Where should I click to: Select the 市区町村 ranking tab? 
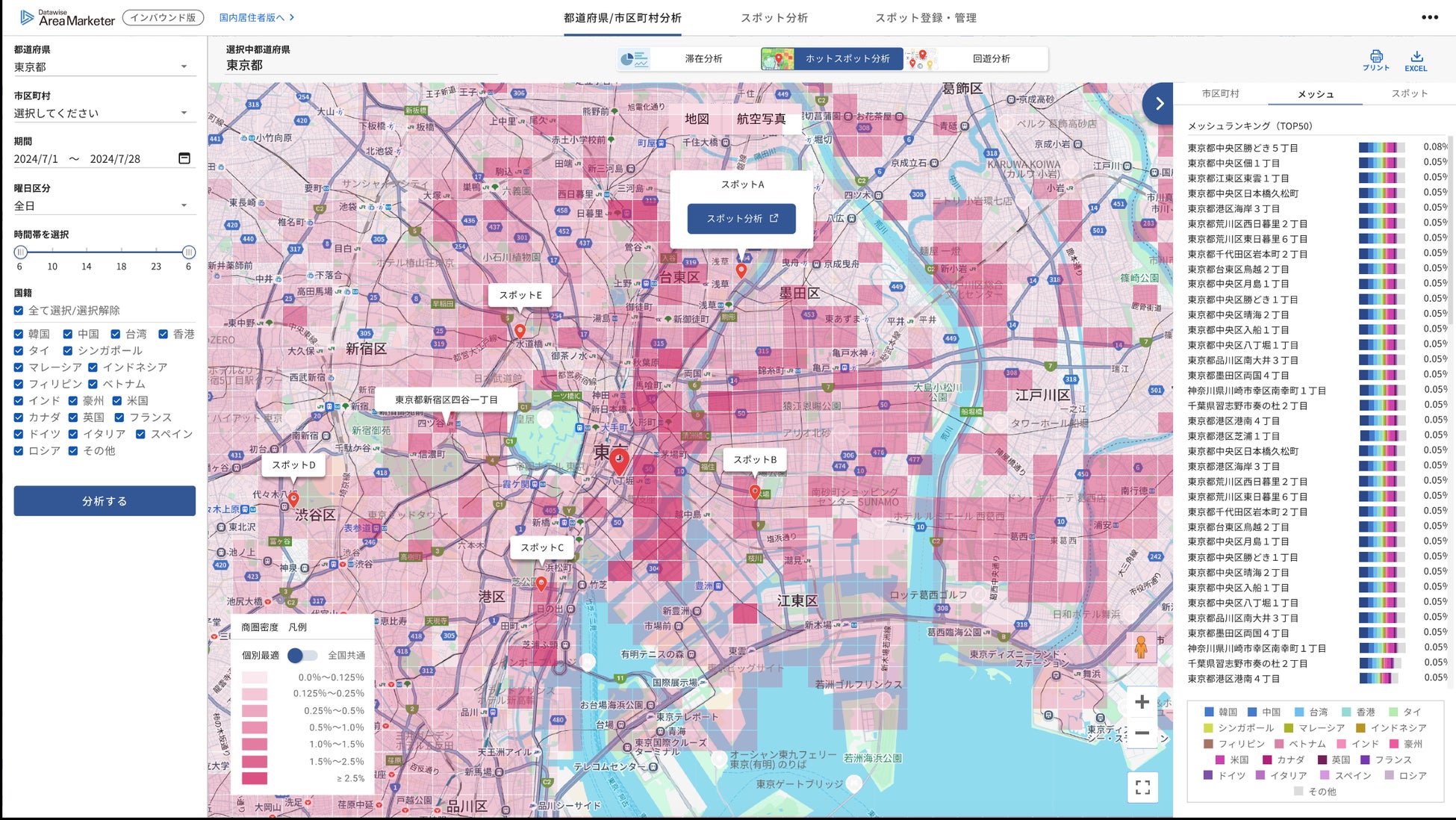(x=1220, y=93)
